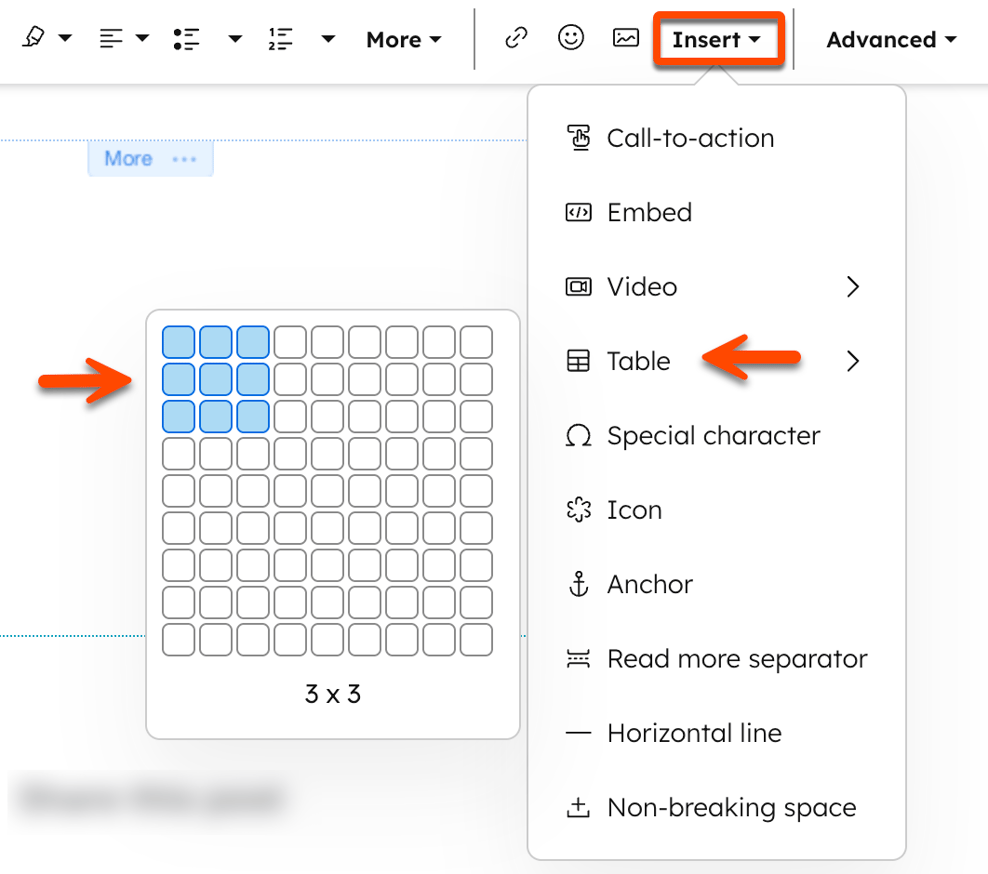
Task: Insert a hyperlink
Action: (516, 38)
